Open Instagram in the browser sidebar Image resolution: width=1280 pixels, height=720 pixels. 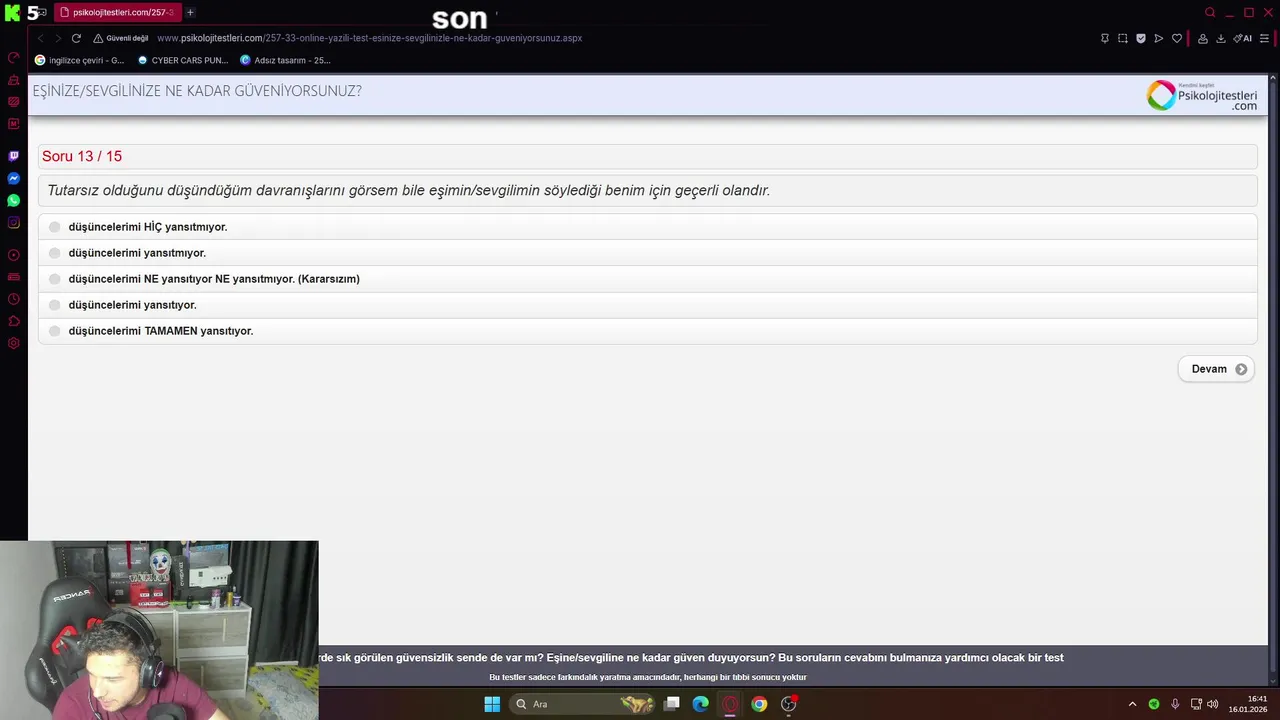click(14, 222)
